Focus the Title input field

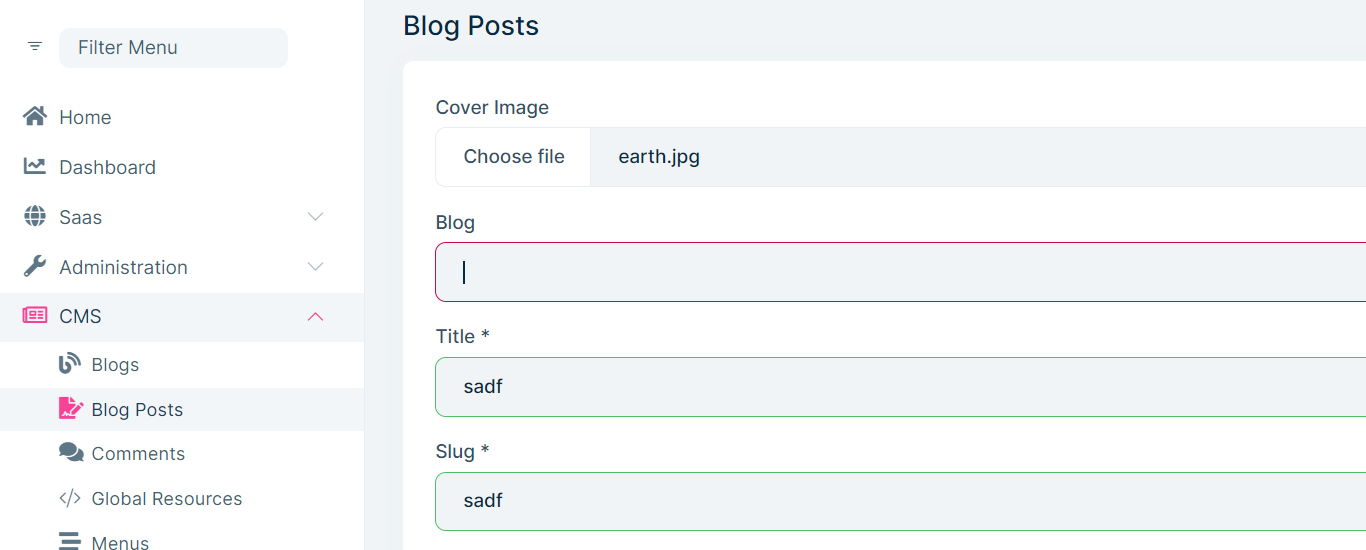pyautogui.click(x=900, y=387)
